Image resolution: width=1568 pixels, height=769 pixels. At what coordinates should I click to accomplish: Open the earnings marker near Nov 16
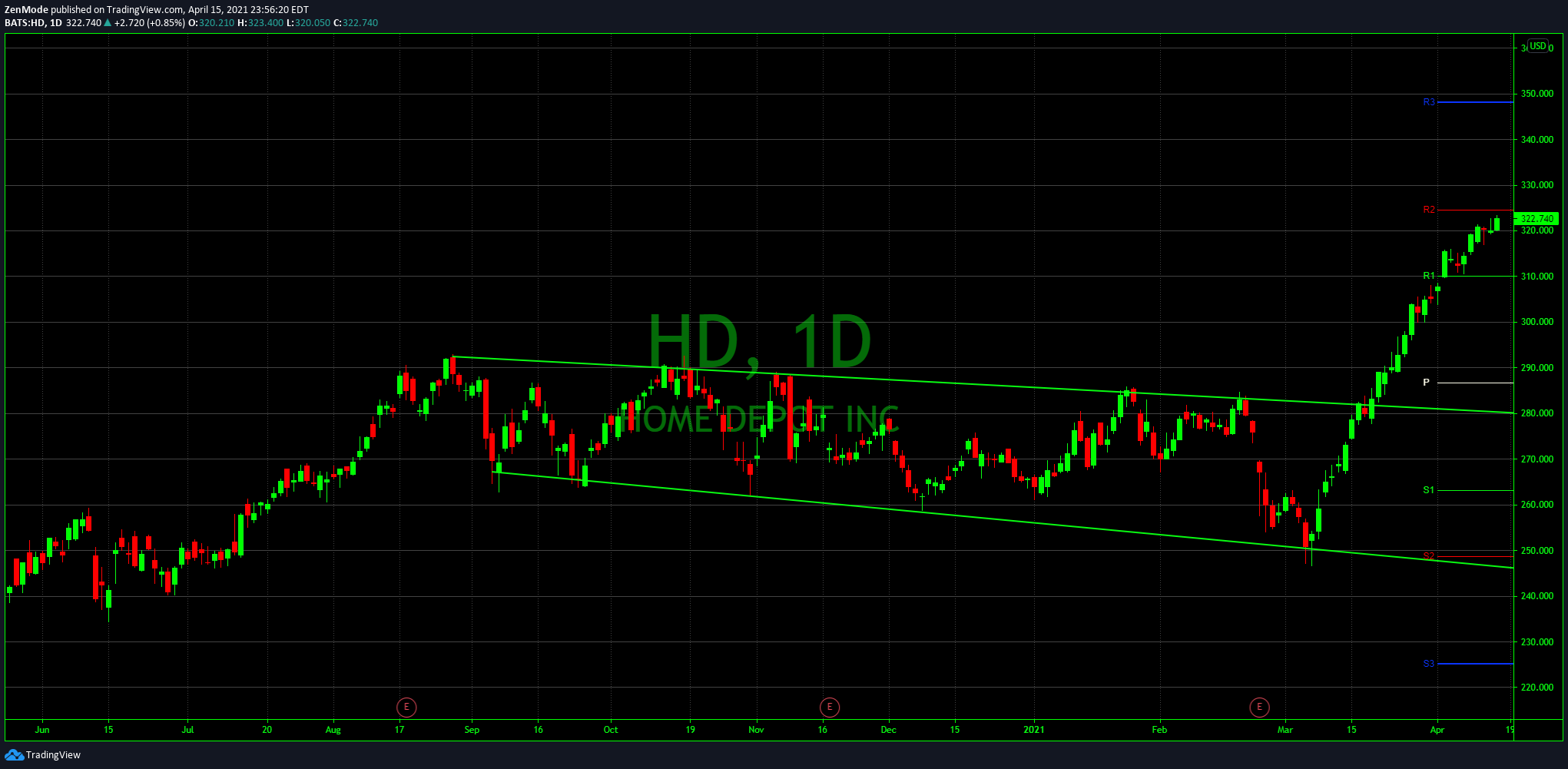pos(830,707)
